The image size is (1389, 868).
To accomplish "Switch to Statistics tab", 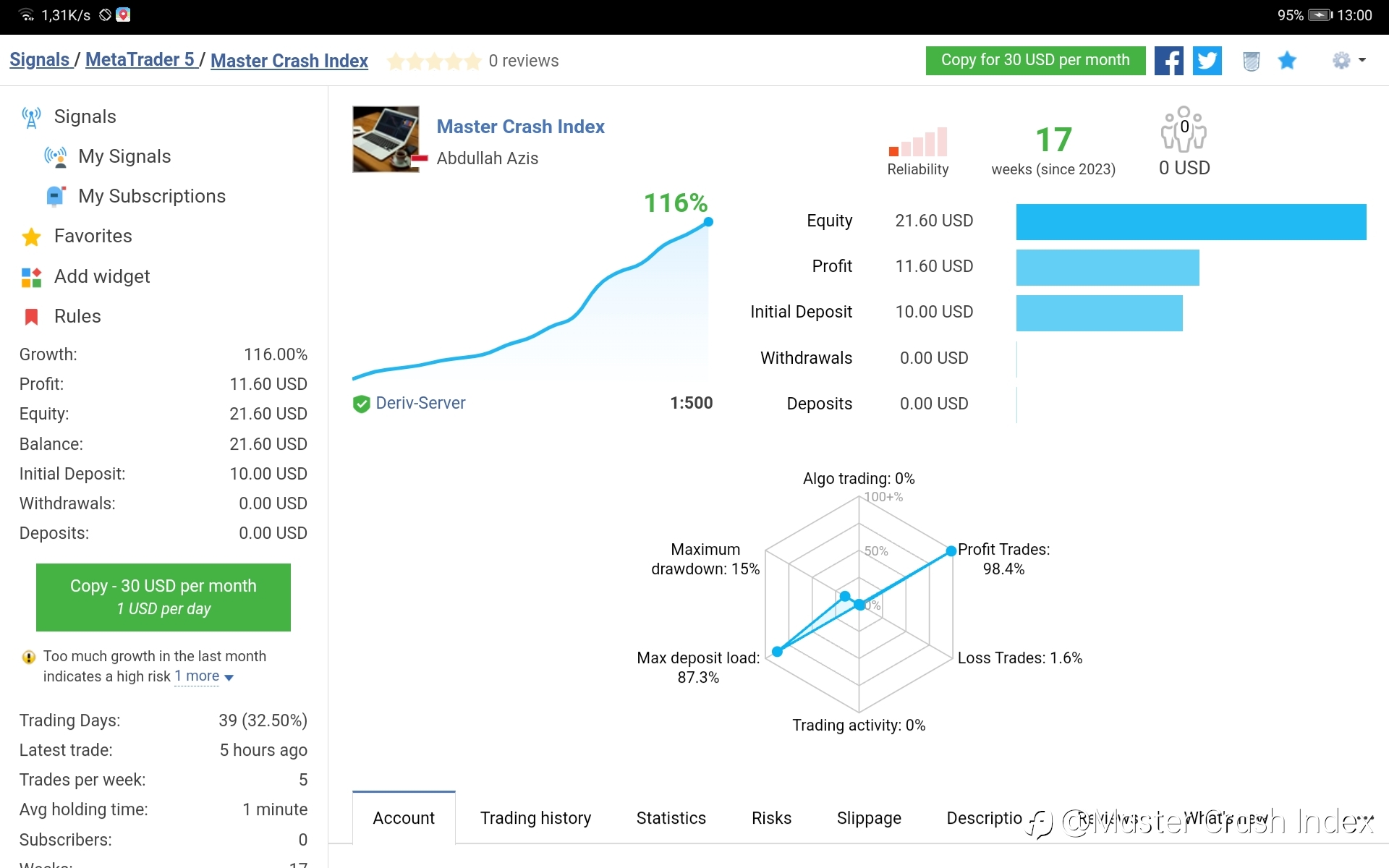I will [x=671, y=818].
